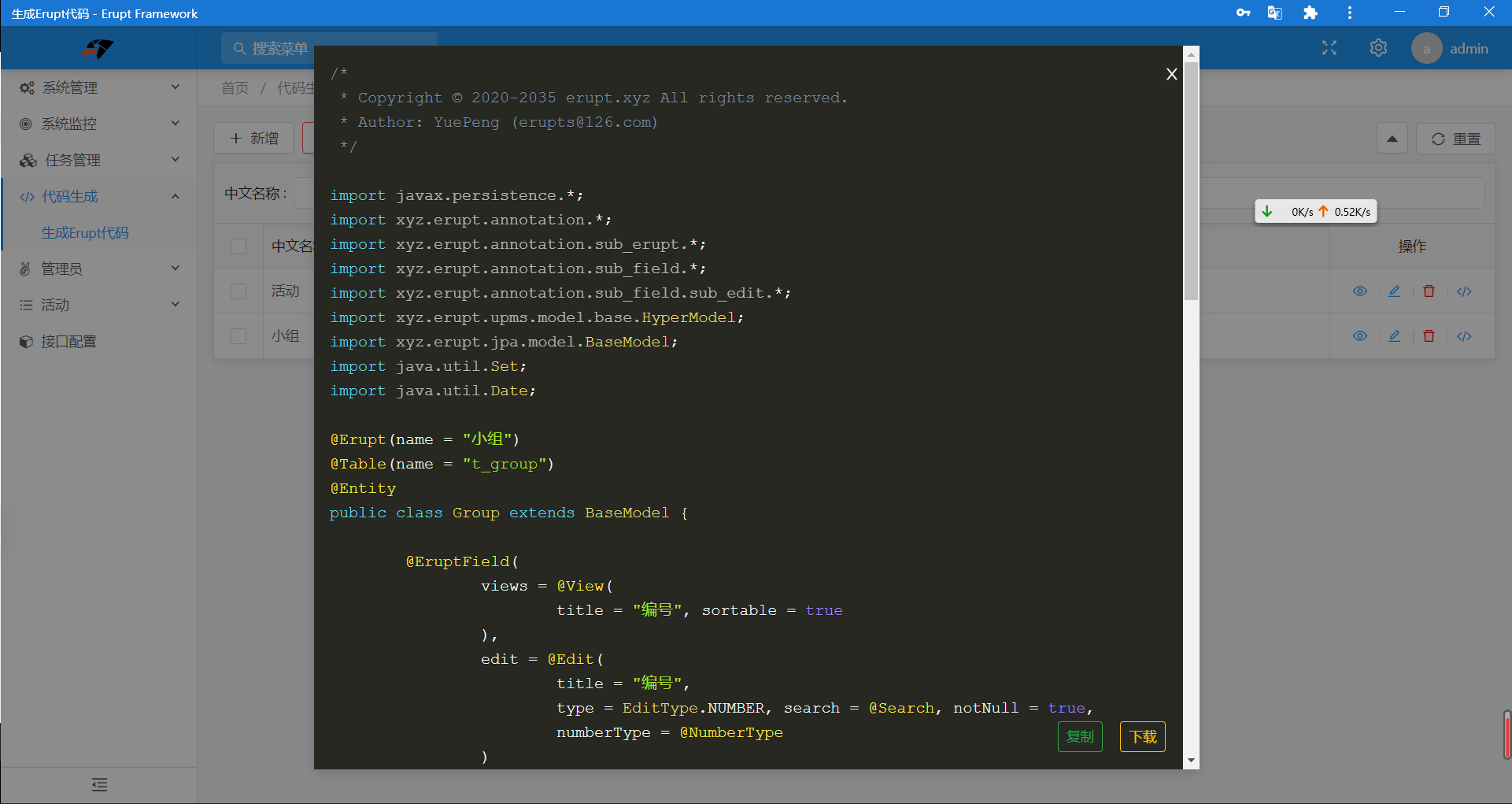Viewport: 1512px width, 804px height.
Task: Click the 新增 add button
Action: [254, 138]
